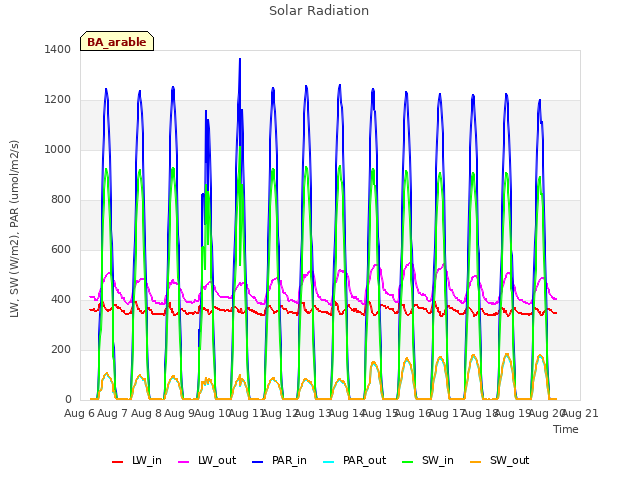Click the 400 y-axis tick label
Image resolution: width=640 pixels, height=480 pixels.
(x=61, y=300)
